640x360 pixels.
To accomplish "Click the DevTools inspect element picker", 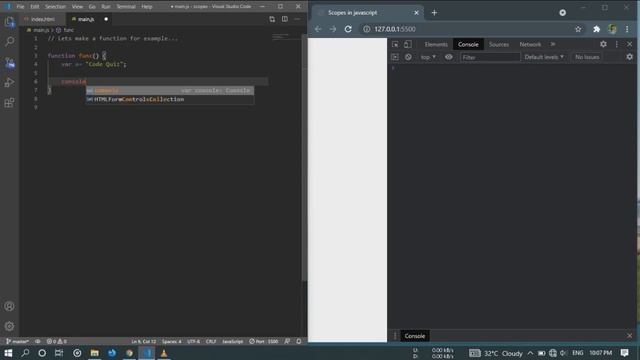I will (395, 44).
